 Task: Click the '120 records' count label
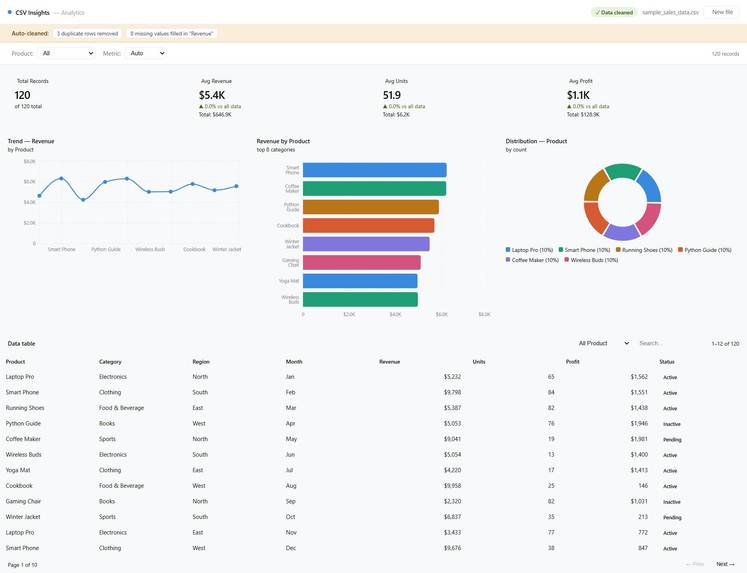(725, 54)
